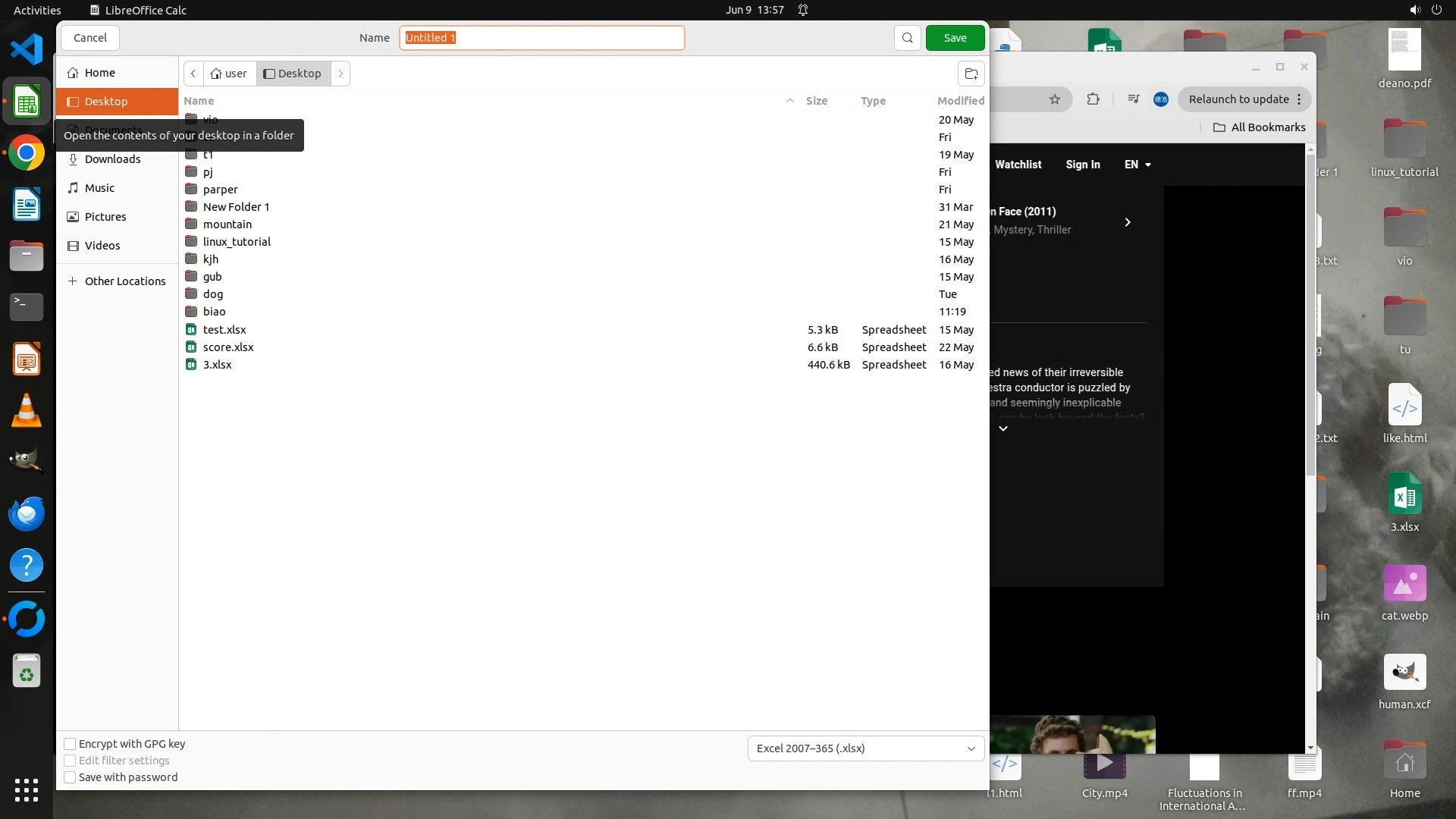Open Chrome extensions puzzle icon

(1093, 99)
